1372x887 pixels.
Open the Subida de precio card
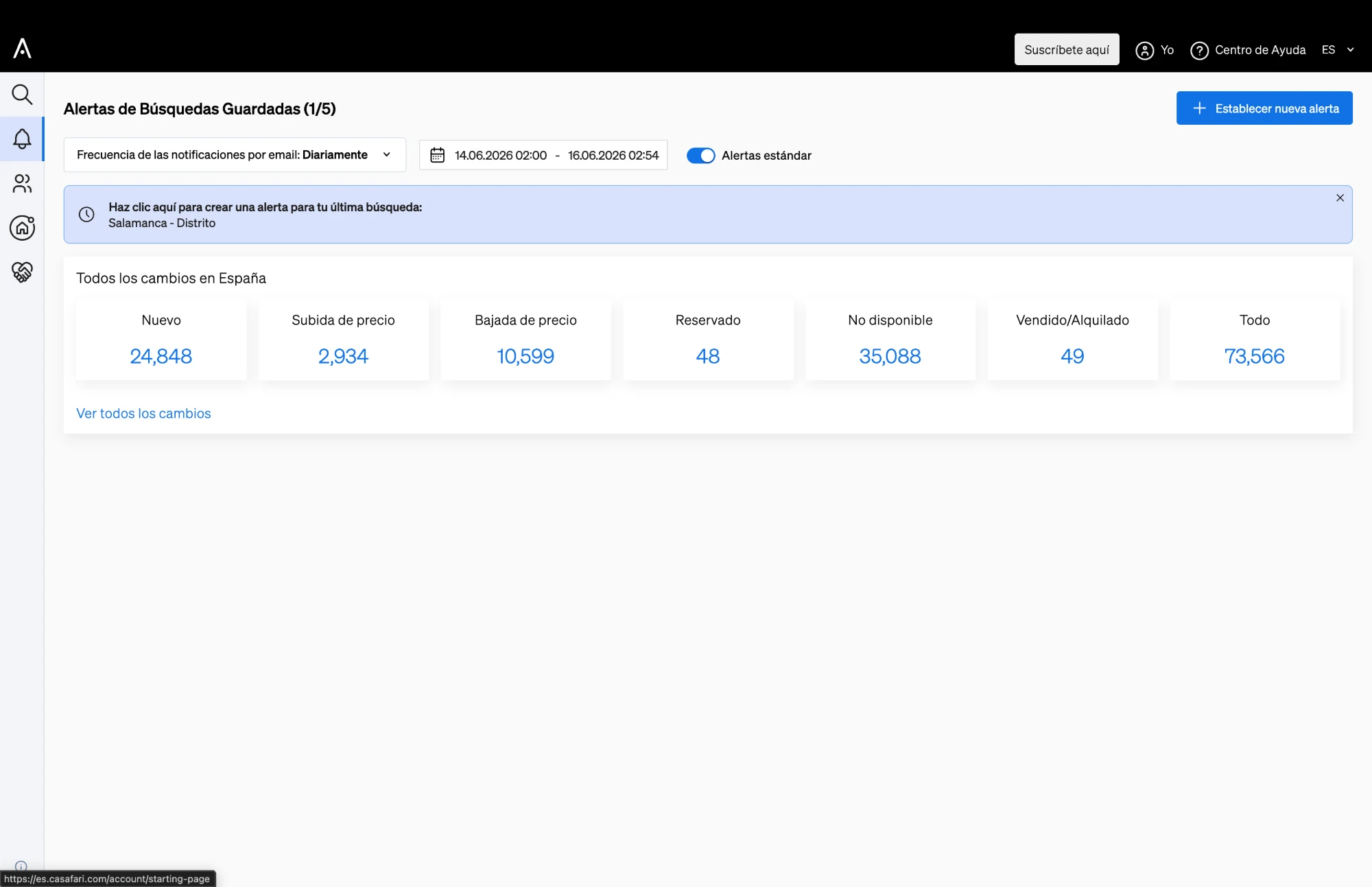pos(343,340)
